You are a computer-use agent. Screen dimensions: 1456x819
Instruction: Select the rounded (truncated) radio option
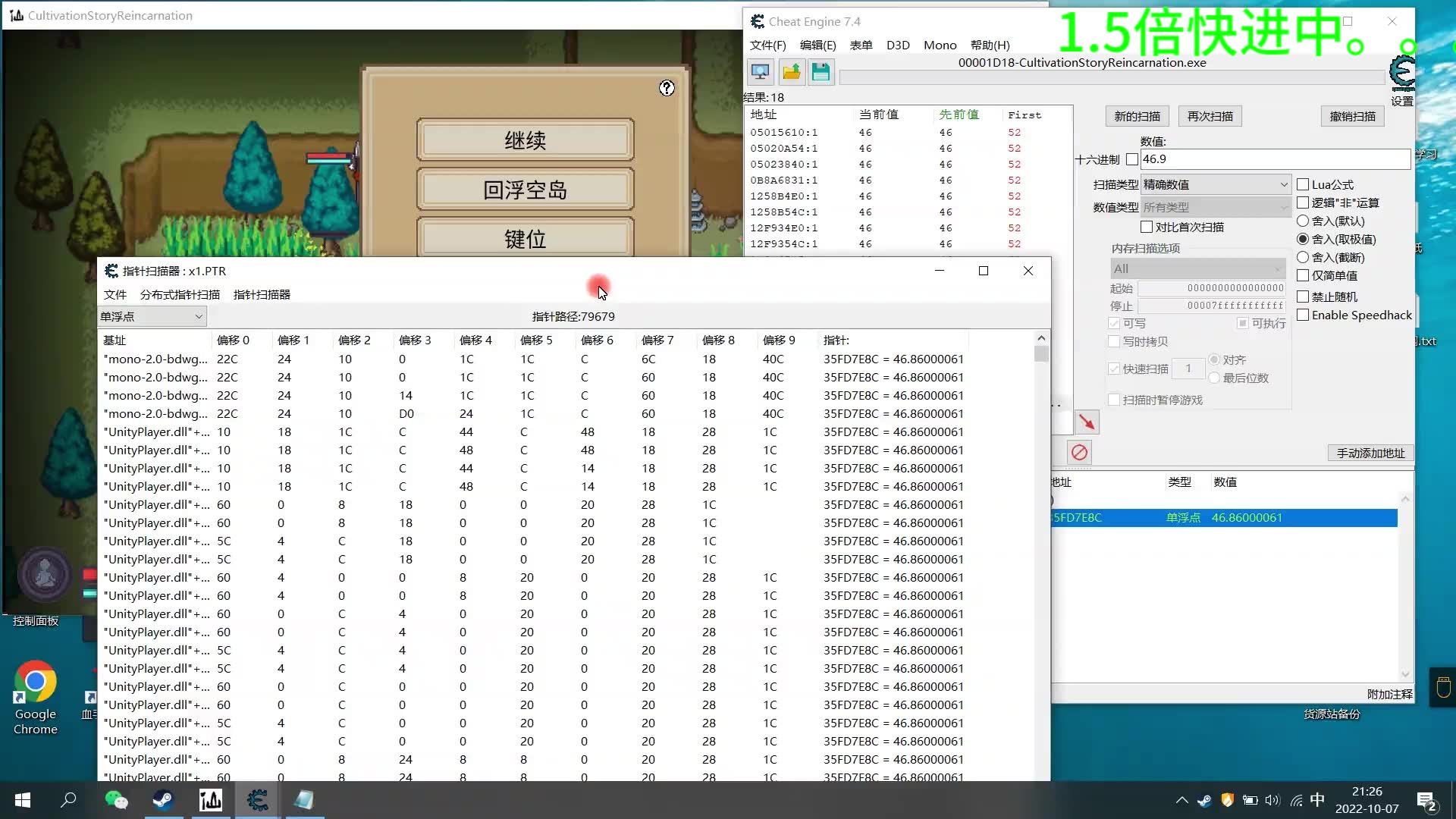click(x=1303, y=257)
